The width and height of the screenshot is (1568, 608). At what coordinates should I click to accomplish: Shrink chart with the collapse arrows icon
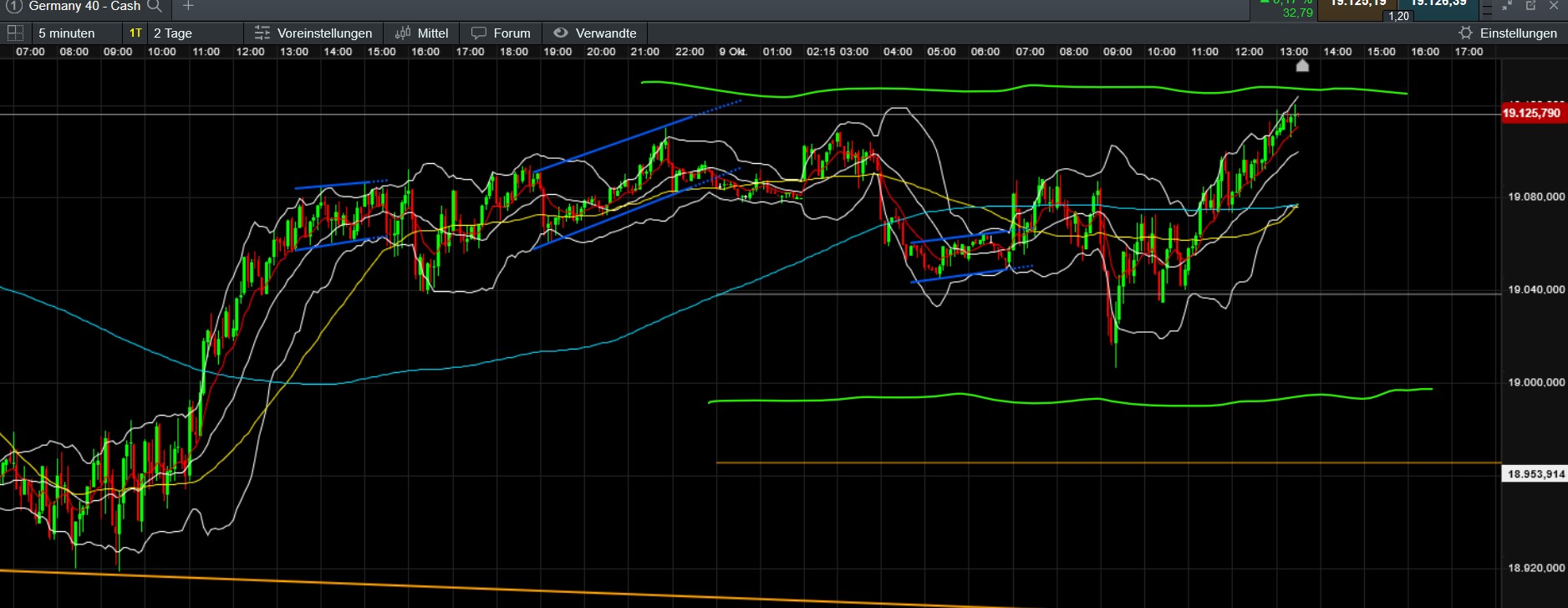[x=1507, y=6]
